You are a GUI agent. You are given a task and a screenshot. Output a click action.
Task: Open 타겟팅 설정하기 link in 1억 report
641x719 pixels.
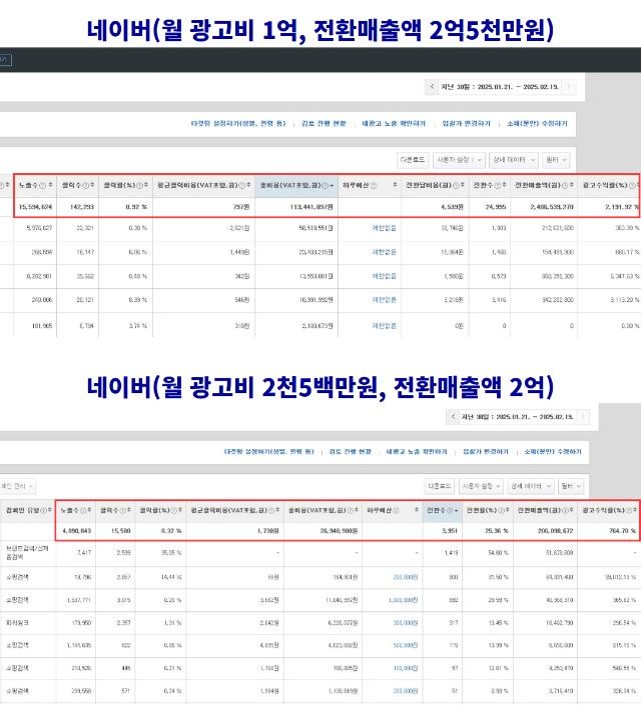coord(238,123)
